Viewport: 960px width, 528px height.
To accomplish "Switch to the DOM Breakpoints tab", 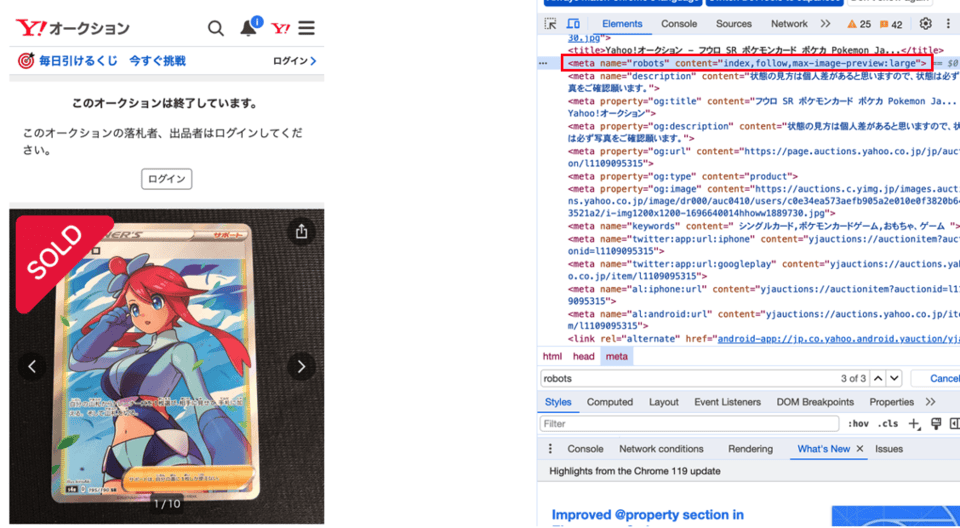I will (x=815, y=402).
